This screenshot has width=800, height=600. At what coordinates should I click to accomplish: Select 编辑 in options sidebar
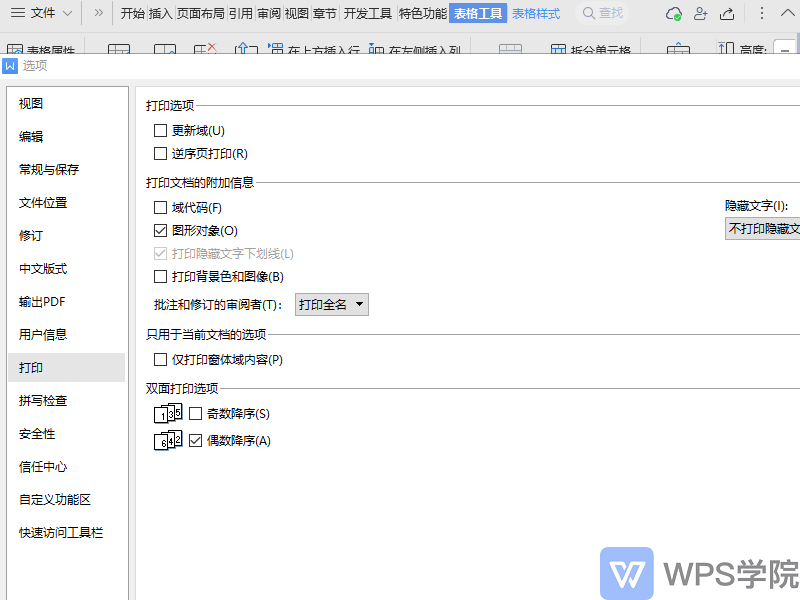(66, 137)
